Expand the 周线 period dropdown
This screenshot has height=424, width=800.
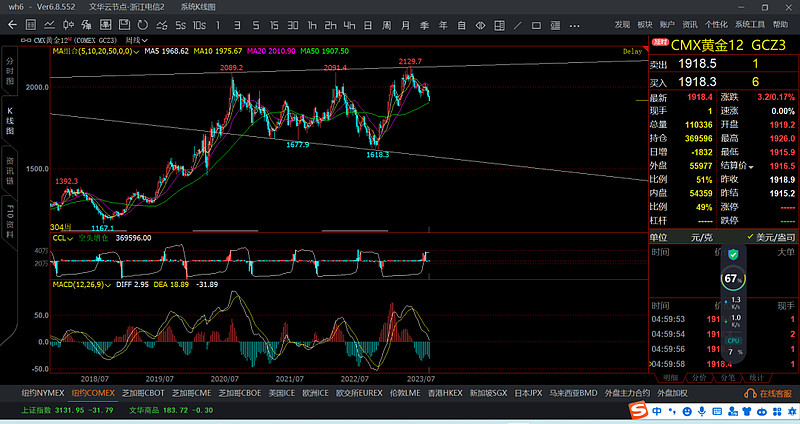(137, 40)
